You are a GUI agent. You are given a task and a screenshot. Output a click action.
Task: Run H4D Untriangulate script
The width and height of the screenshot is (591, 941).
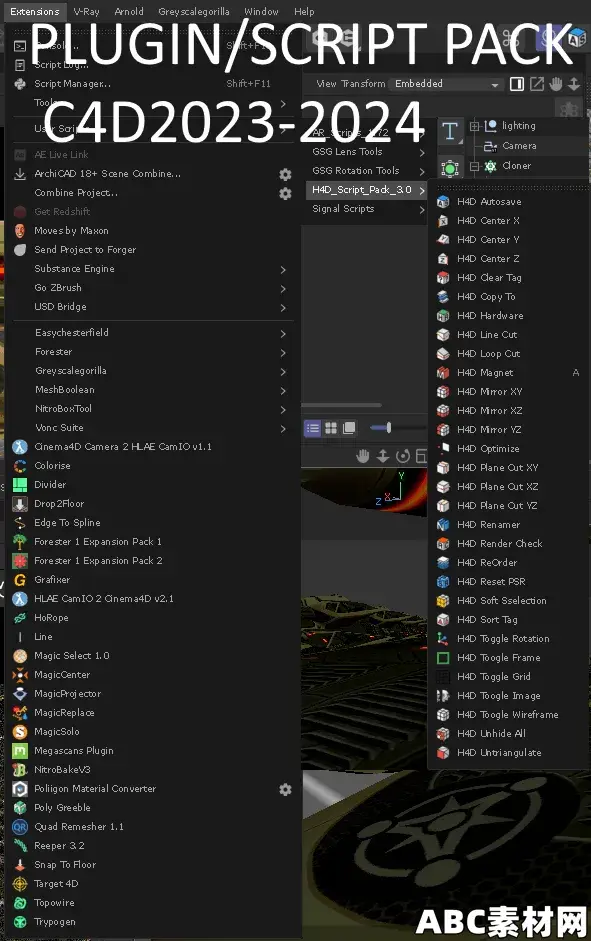coord(499,753)
